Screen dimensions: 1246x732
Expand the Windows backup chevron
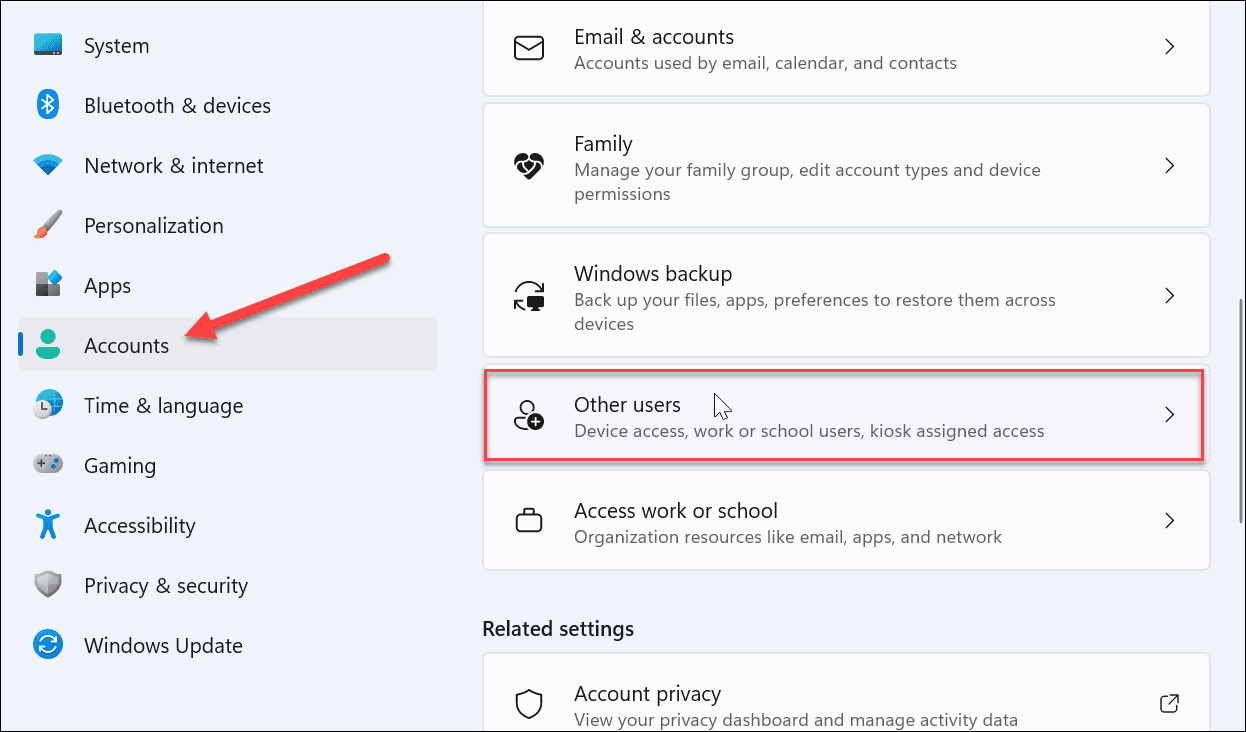click(x=1169, y=295)
